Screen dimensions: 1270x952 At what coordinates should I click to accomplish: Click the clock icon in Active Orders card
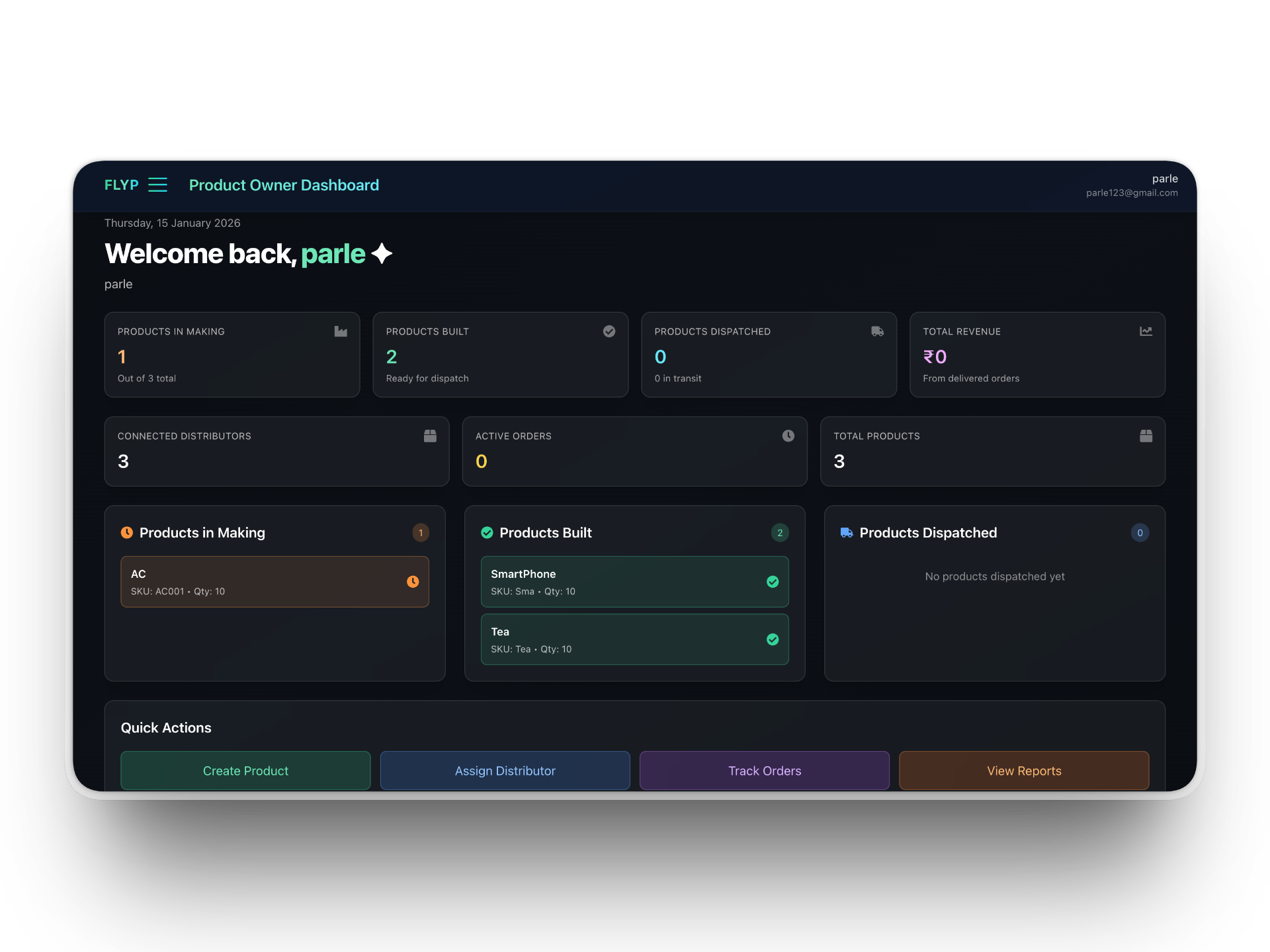pyautogui.click(x=788, y=436)
